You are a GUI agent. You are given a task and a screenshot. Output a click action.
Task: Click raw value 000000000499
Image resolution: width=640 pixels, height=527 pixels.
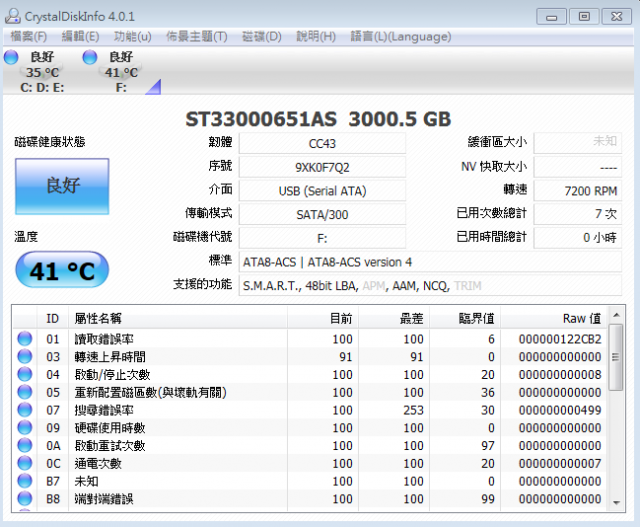pos(560,410)
